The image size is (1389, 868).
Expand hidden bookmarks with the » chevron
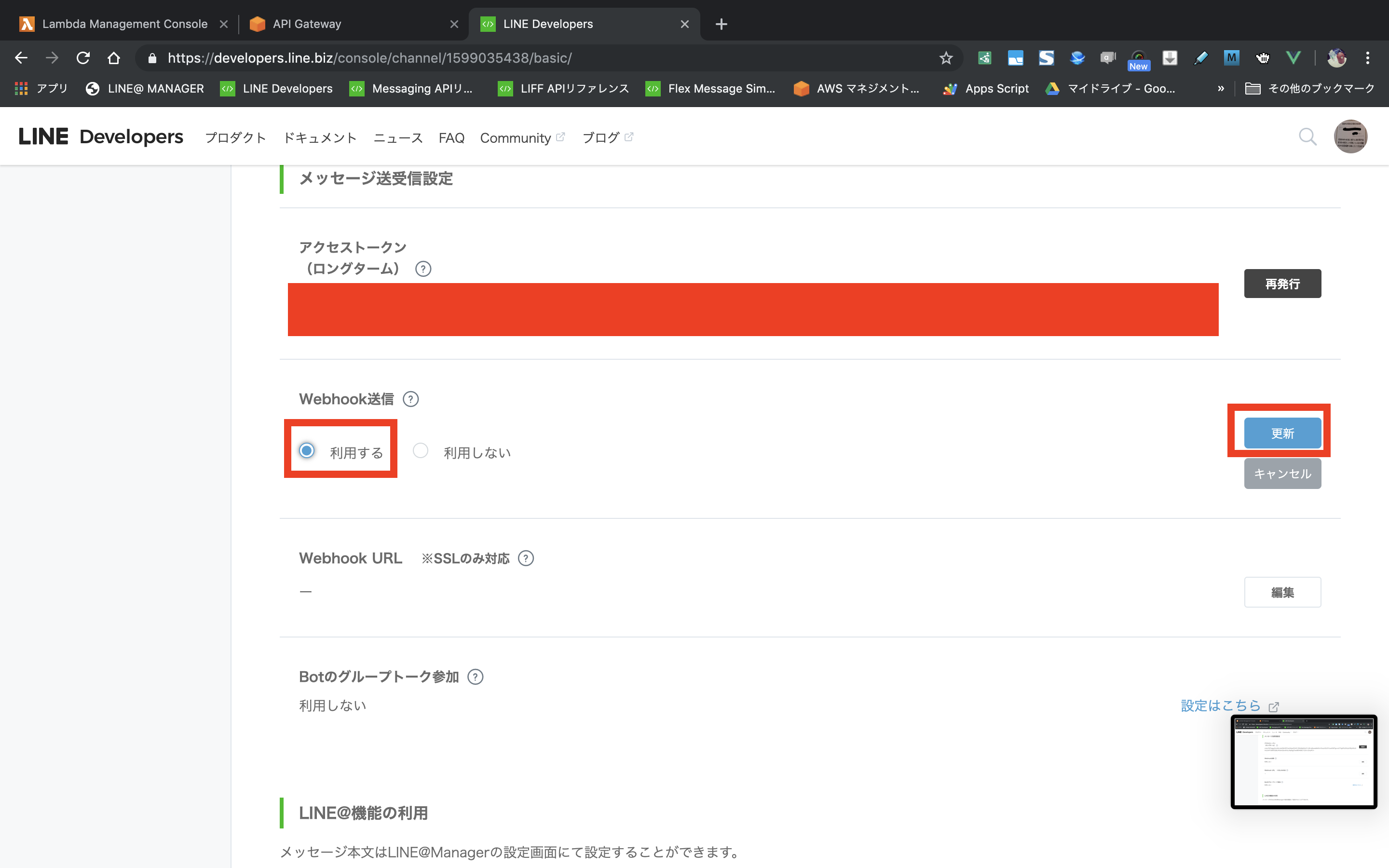pyautogui.click(x=1220, y=88)
